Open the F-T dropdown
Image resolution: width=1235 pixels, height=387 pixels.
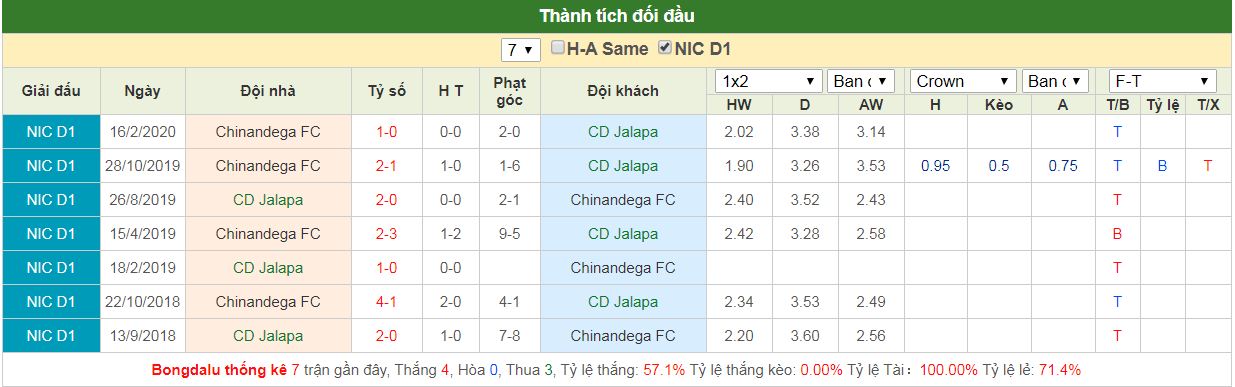click(1163, 81)
